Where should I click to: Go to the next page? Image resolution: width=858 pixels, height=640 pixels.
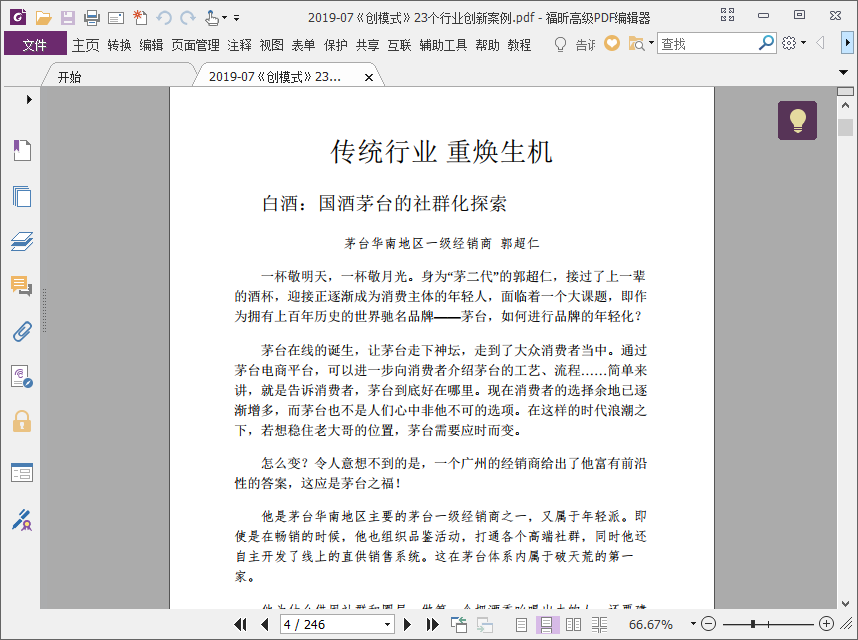tap(407, 624)
